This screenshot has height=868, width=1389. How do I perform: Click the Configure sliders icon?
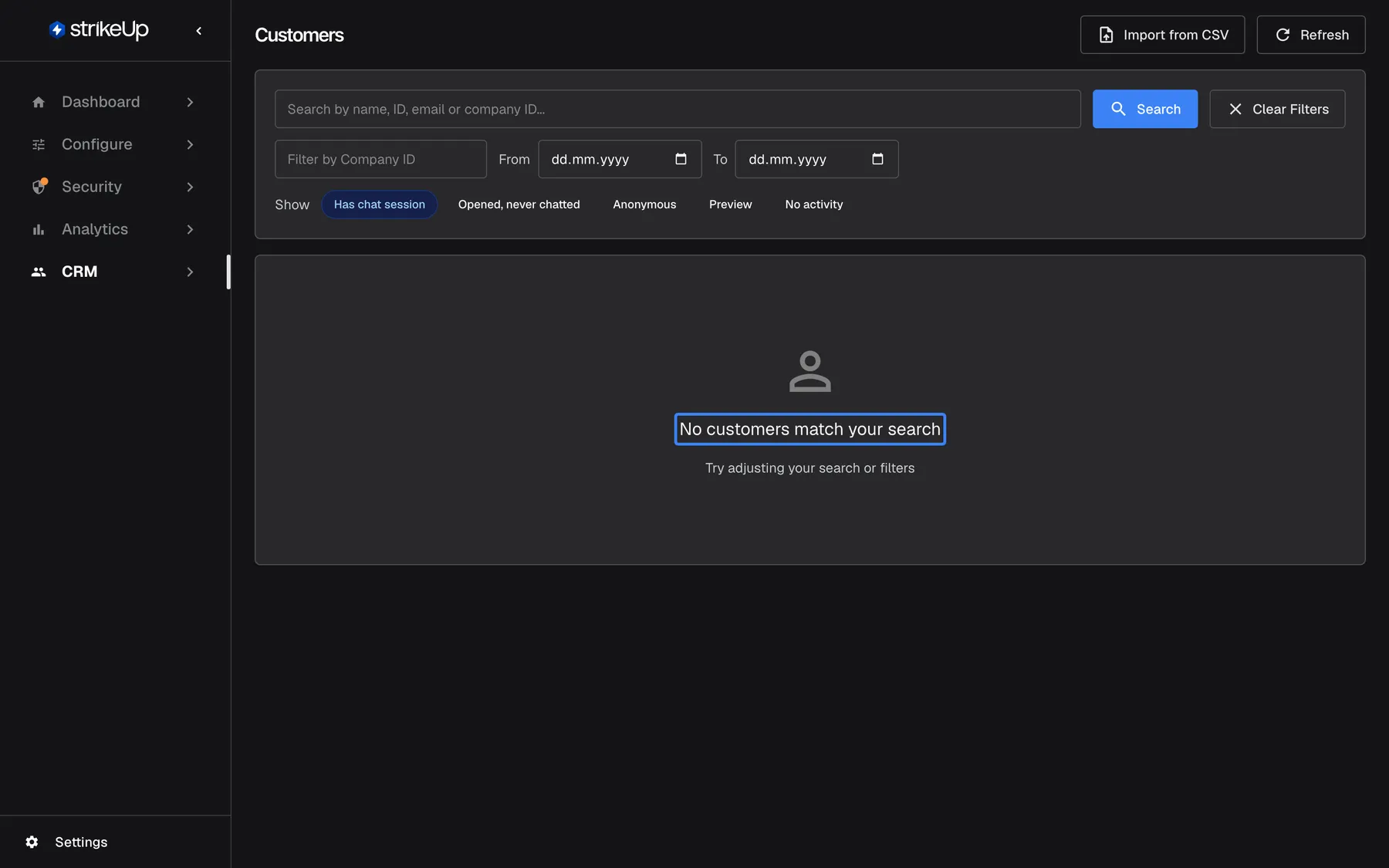(39, 144)
